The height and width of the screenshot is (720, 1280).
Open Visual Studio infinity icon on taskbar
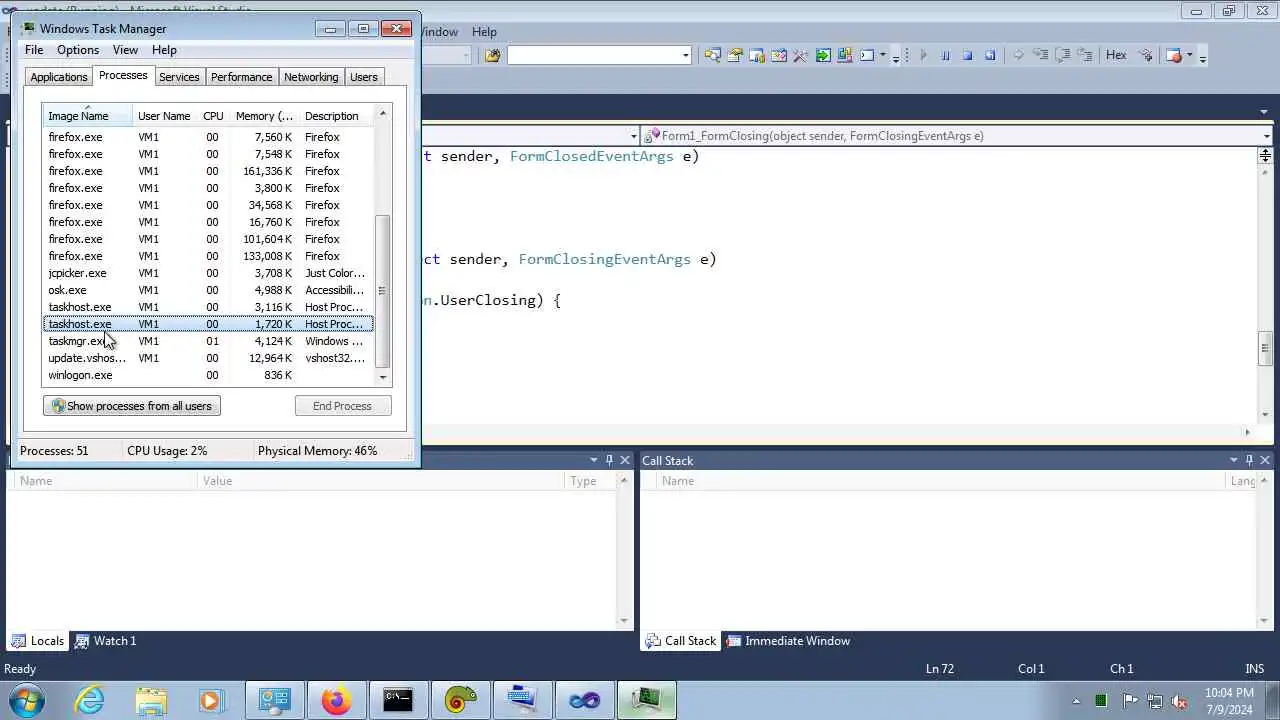pos(584,700)
